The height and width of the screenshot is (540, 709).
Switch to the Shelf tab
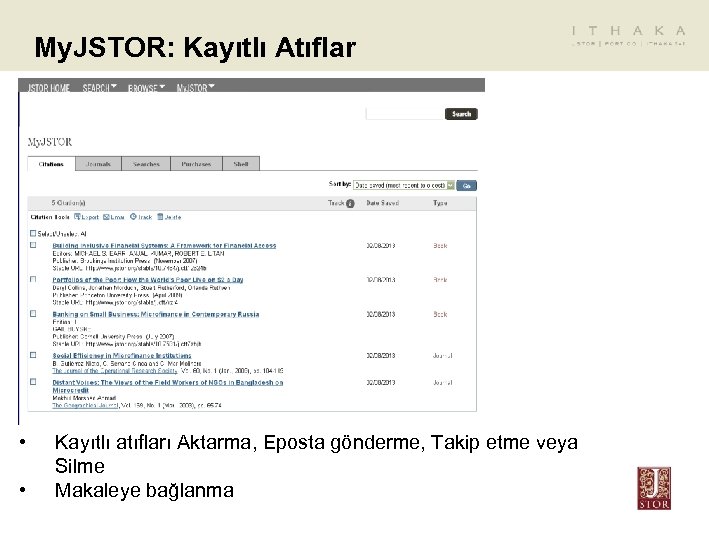(x=241, y=164)
